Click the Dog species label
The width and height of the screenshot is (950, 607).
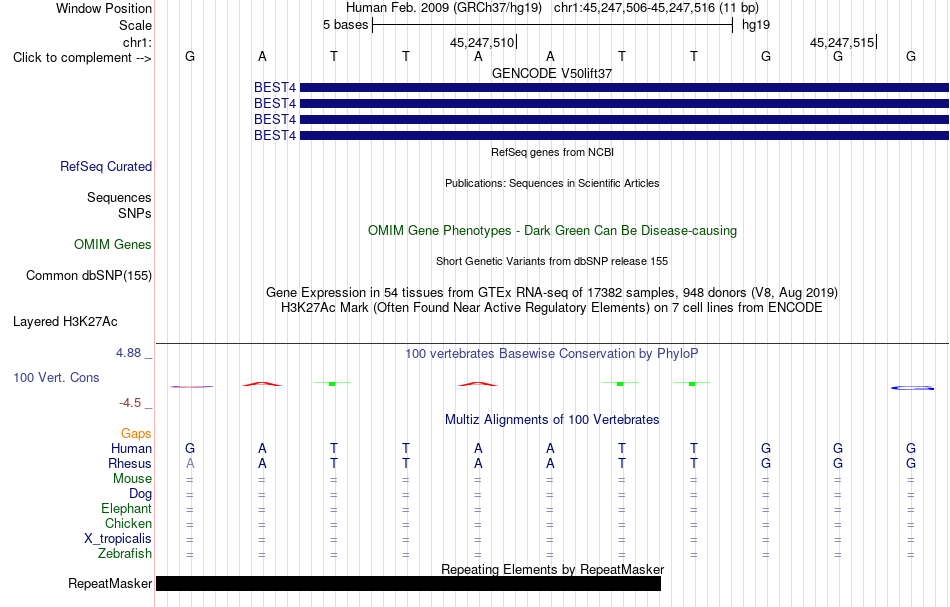[x=140, y=494]
